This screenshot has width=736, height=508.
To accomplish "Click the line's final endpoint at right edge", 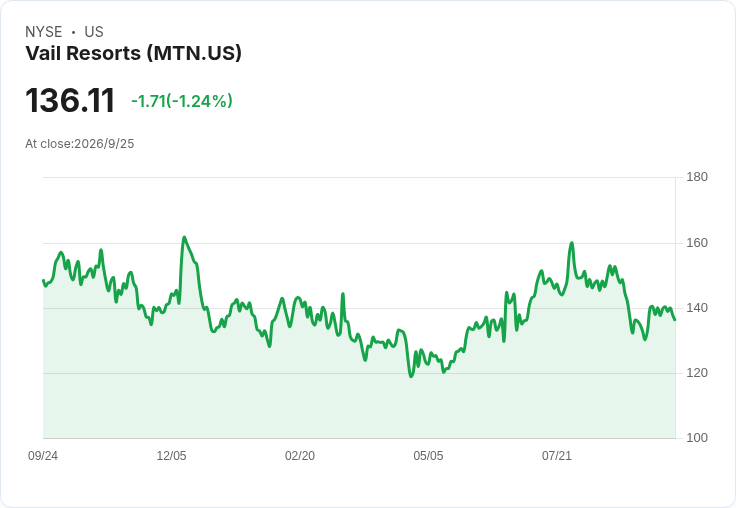I will (x=675, y=320).
